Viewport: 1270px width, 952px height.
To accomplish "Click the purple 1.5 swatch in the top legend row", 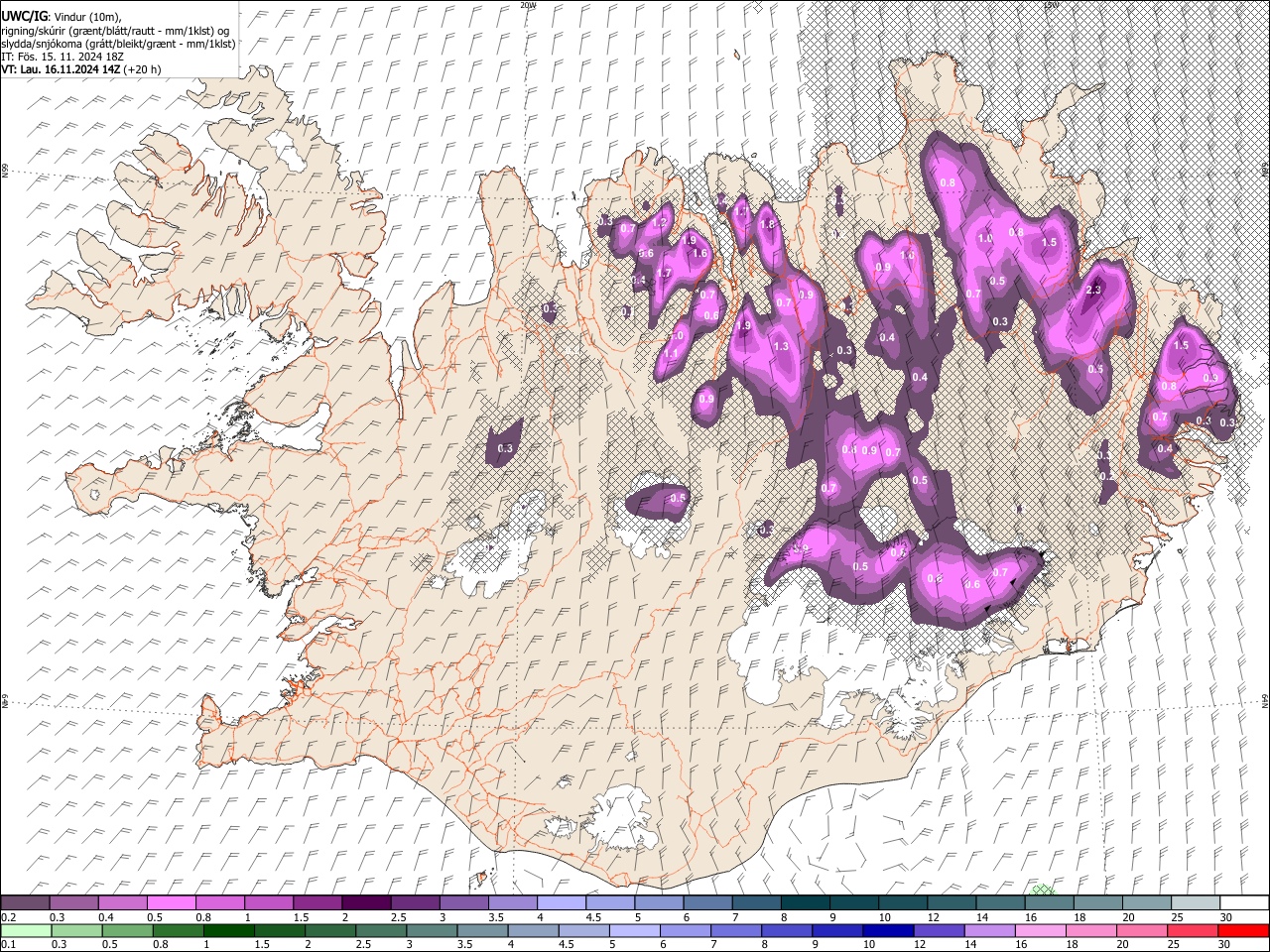I will click(317, 903).
